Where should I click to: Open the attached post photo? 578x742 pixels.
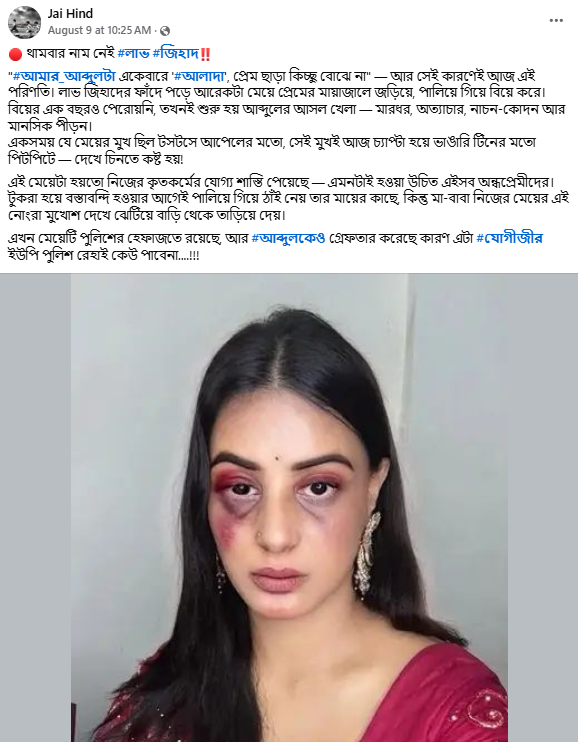point(289,508)
